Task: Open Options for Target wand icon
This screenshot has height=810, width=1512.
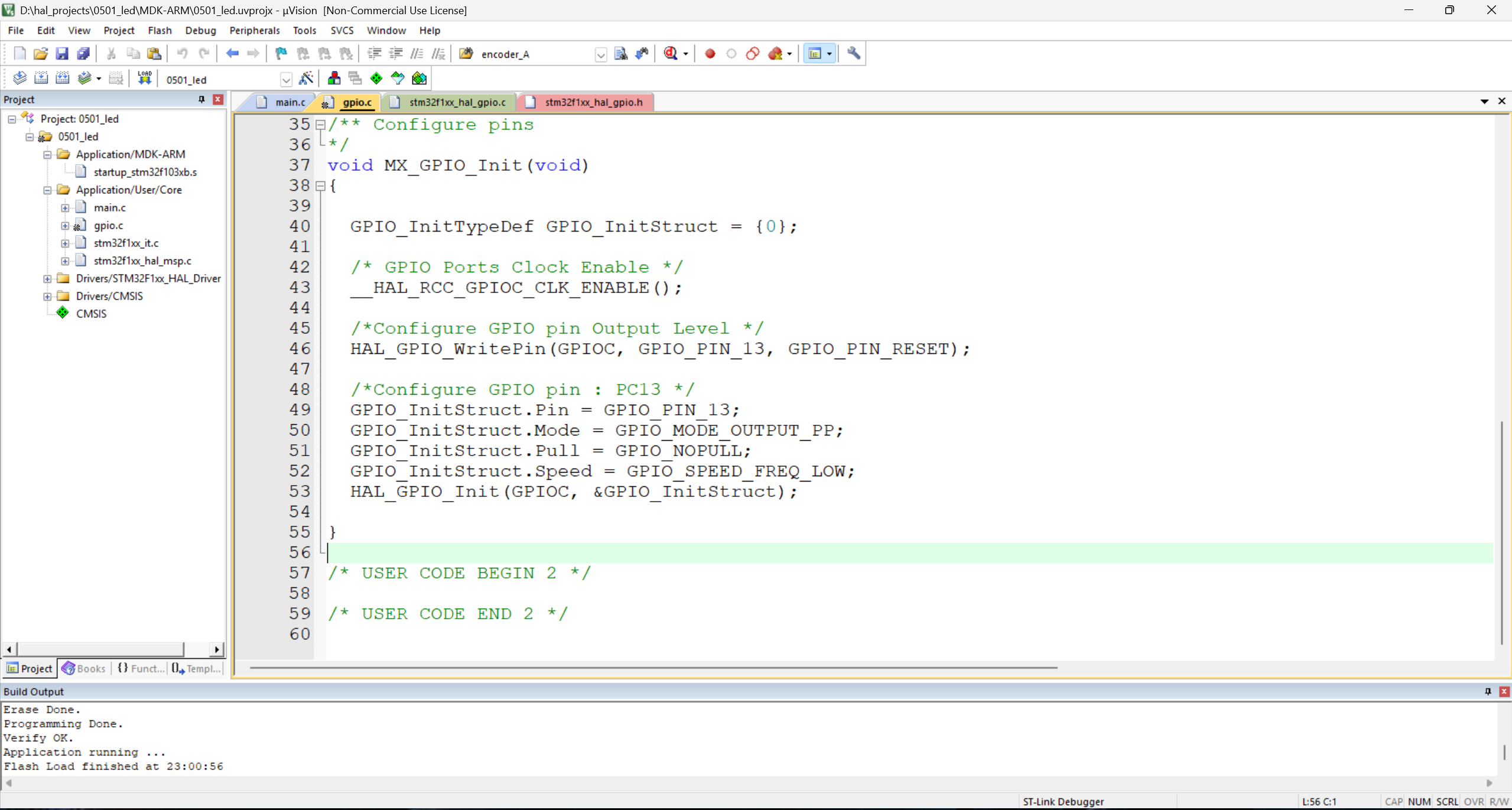Action: click(x=306, y=79)
